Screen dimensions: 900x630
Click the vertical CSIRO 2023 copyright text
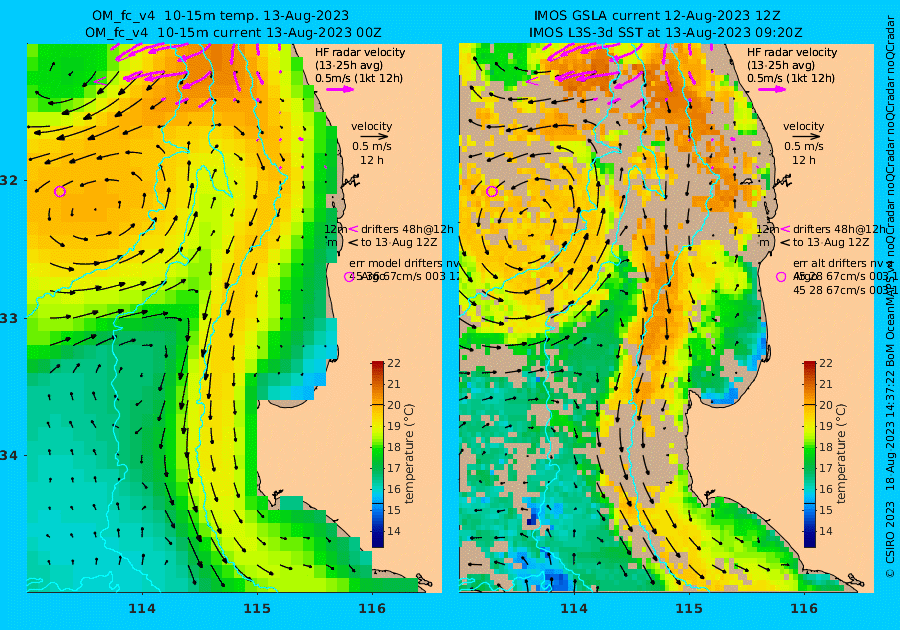(x=890, y=539)
